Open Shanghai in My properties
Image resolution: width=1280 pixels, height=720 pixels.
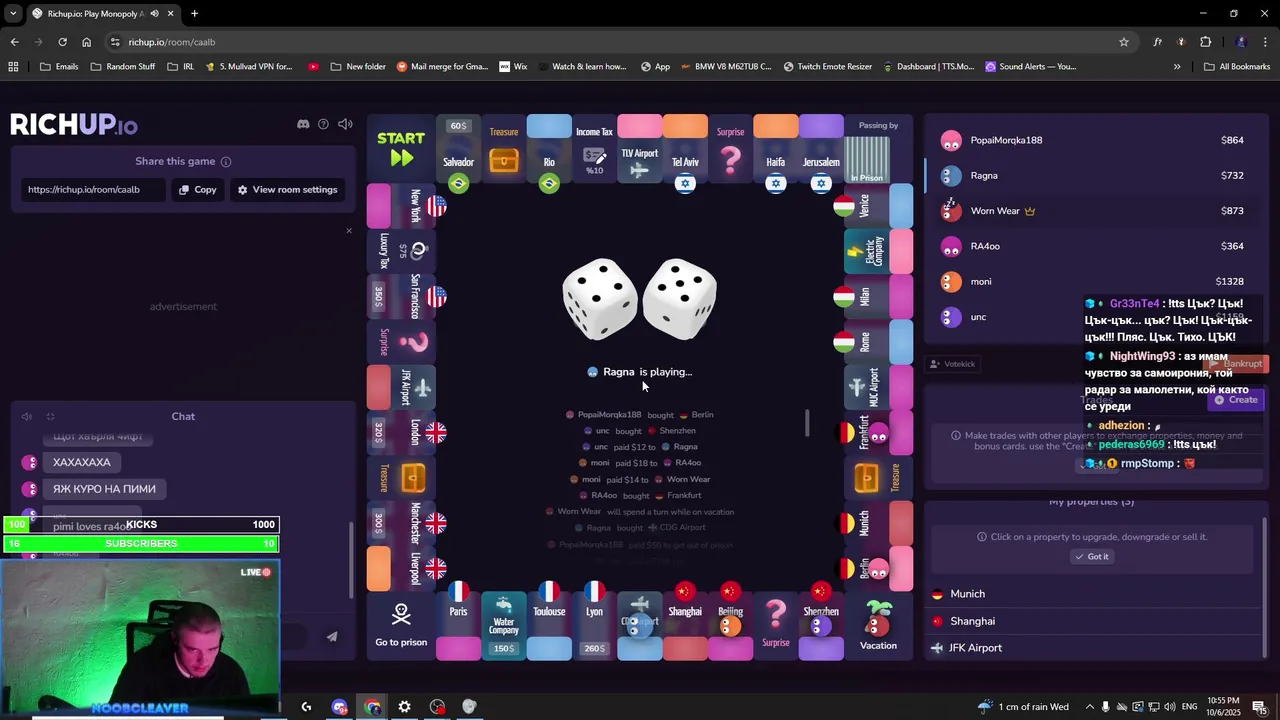(x=1092, y=621)
